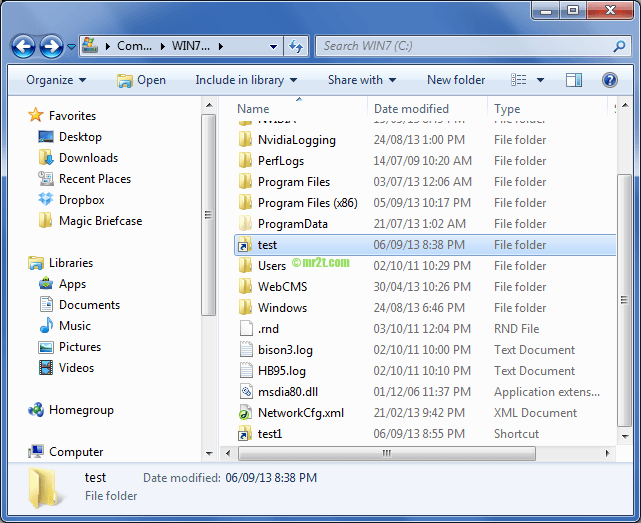Expand arrow after WIN7 breadcrumb
This screenshot has width=641, height=523.
(221, 47)
